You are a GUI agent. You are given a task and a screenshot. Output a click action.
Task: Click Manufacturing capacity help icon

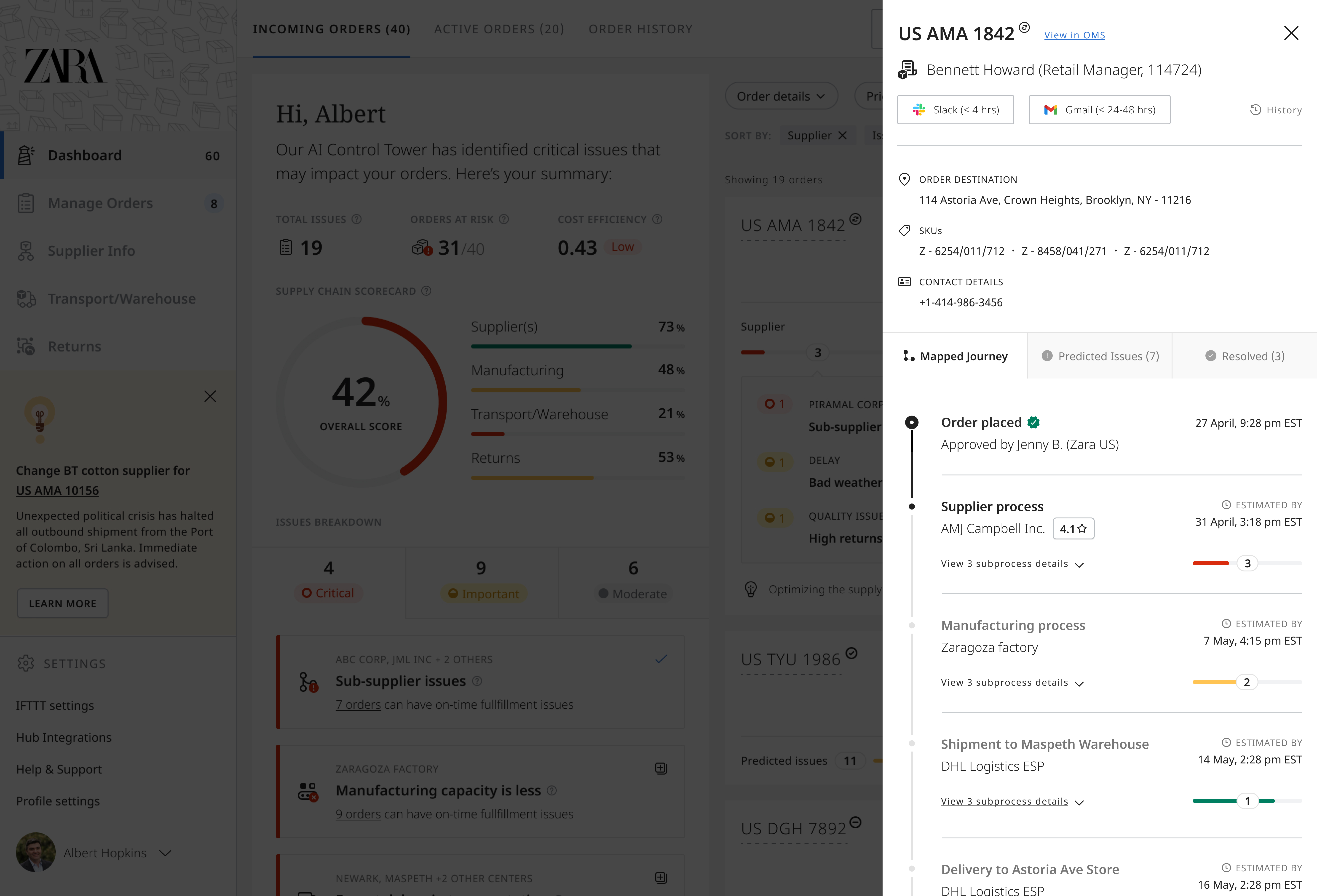click(552, 790)
